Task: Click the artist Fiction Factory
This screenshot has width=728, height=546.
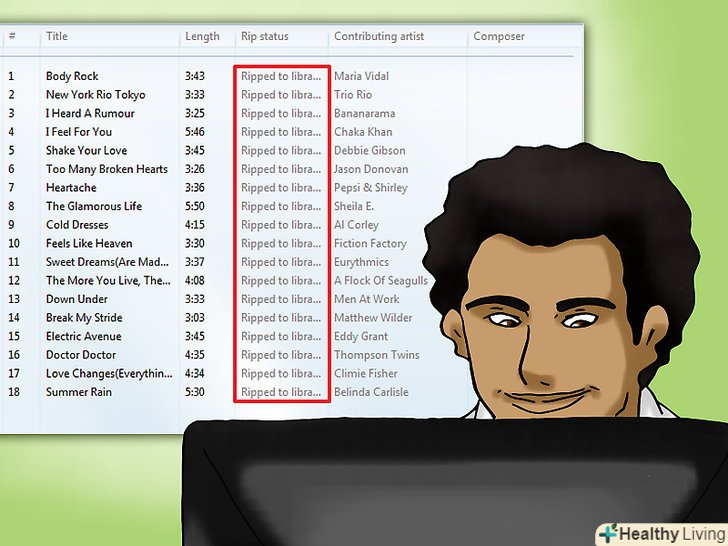Action: (x=370, y=243)
